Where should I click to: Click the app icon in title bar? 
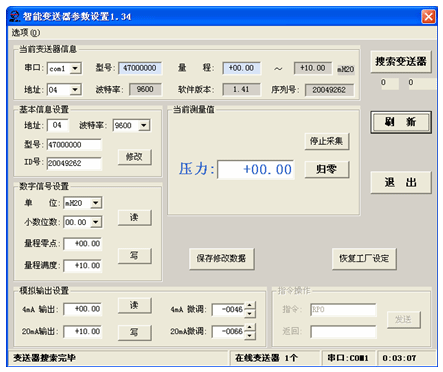tap(15, 16)
